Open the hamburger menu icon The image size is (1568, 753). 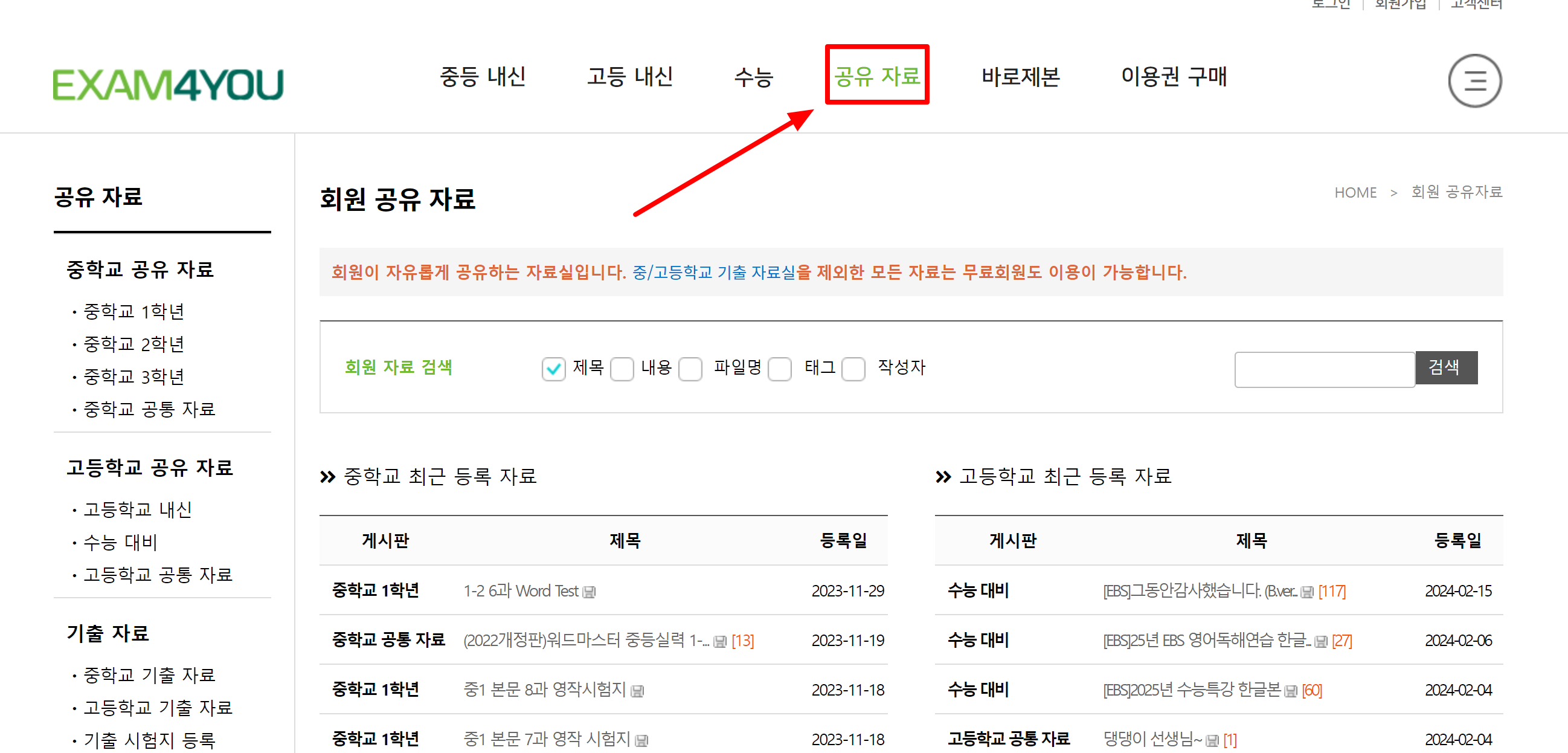pos(1475,80)
